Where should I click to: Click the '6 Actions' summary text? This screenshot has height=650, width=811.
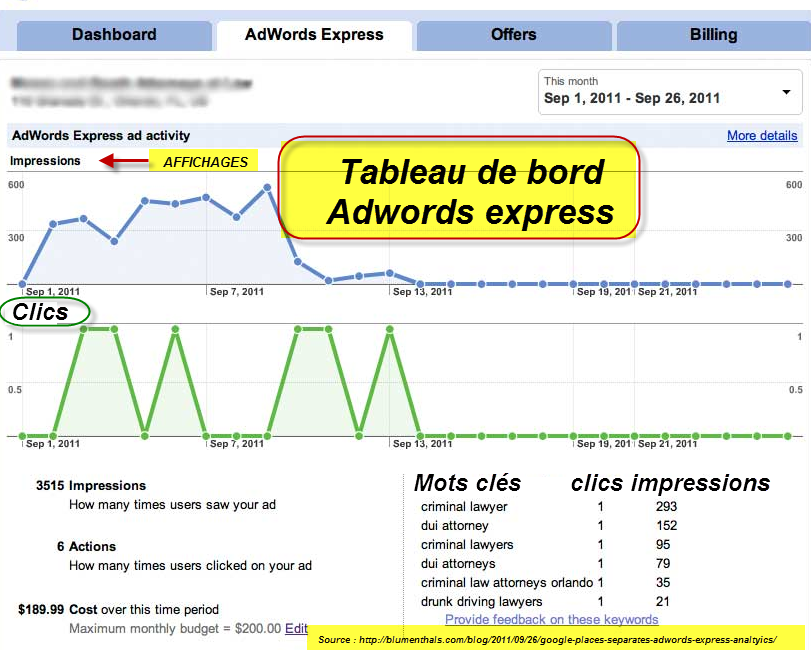[x=86, y=547]
